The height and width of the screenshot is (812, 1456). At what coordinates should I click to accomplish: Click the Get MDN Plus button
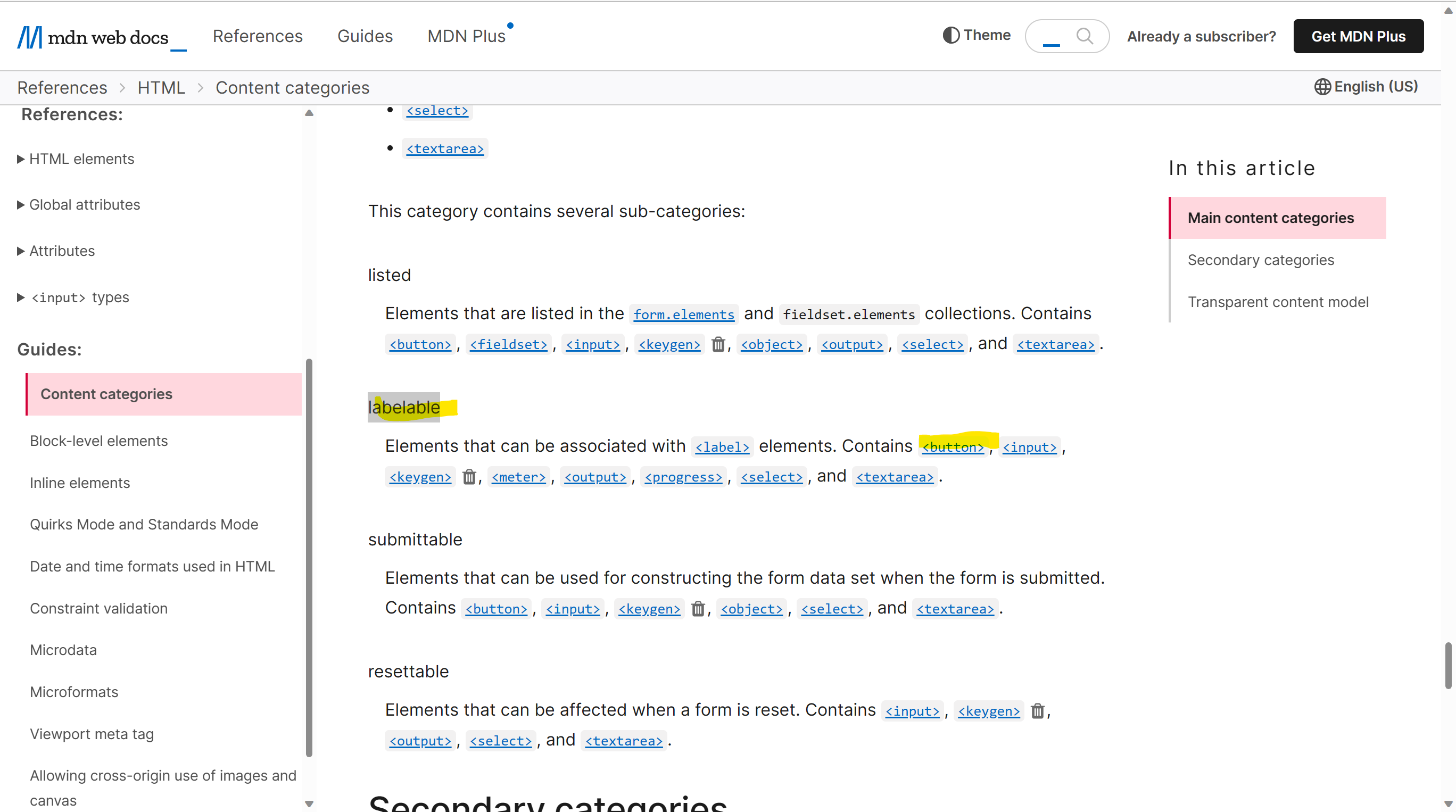pyautogui.click(x=1358, y=36)
